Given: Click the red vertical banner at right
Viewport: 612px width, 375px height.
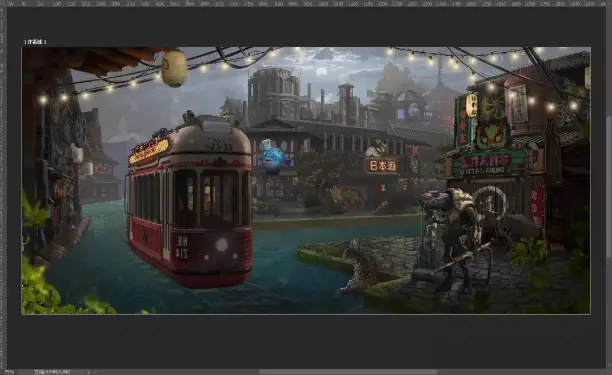Looking at the screenshot, I should point(537,208).
